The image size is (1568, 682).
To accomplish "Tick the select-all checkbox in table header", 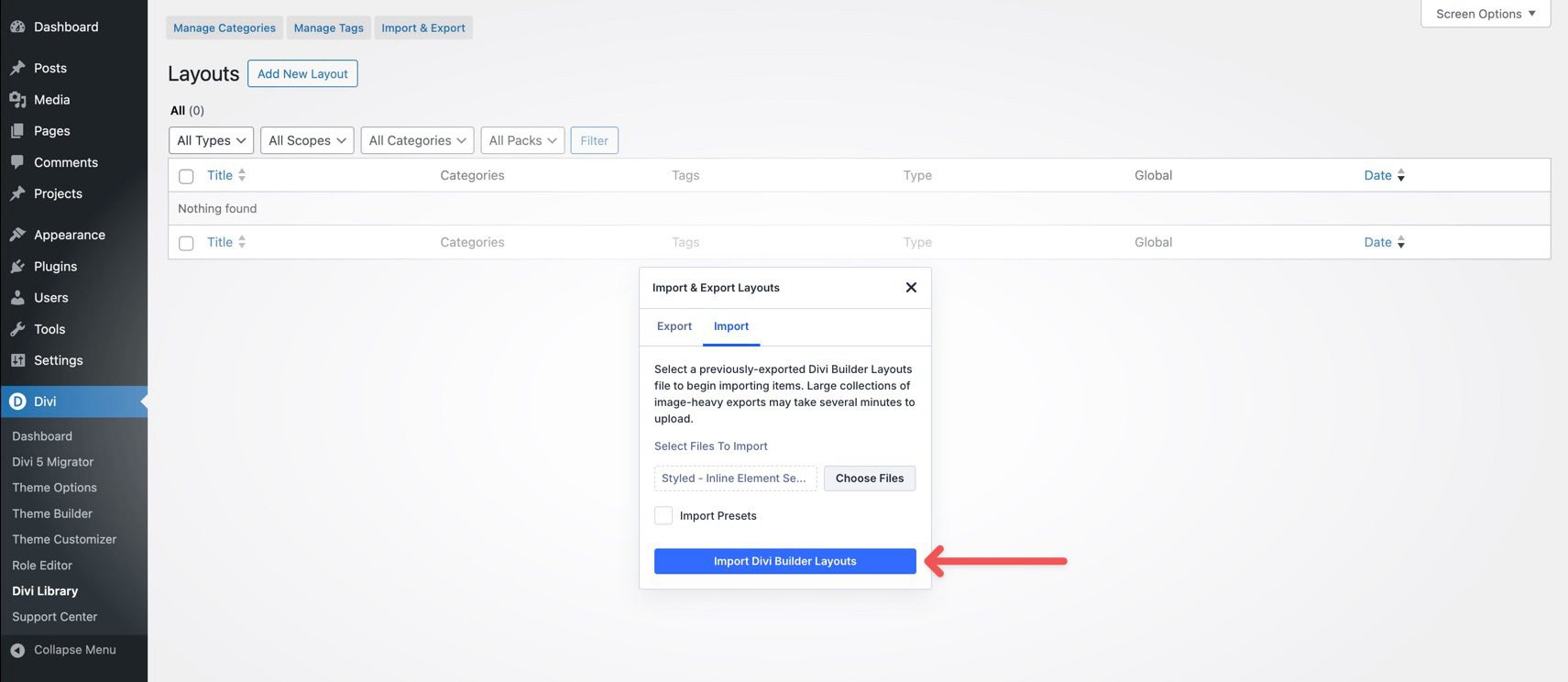I will (x=186, y=176).
